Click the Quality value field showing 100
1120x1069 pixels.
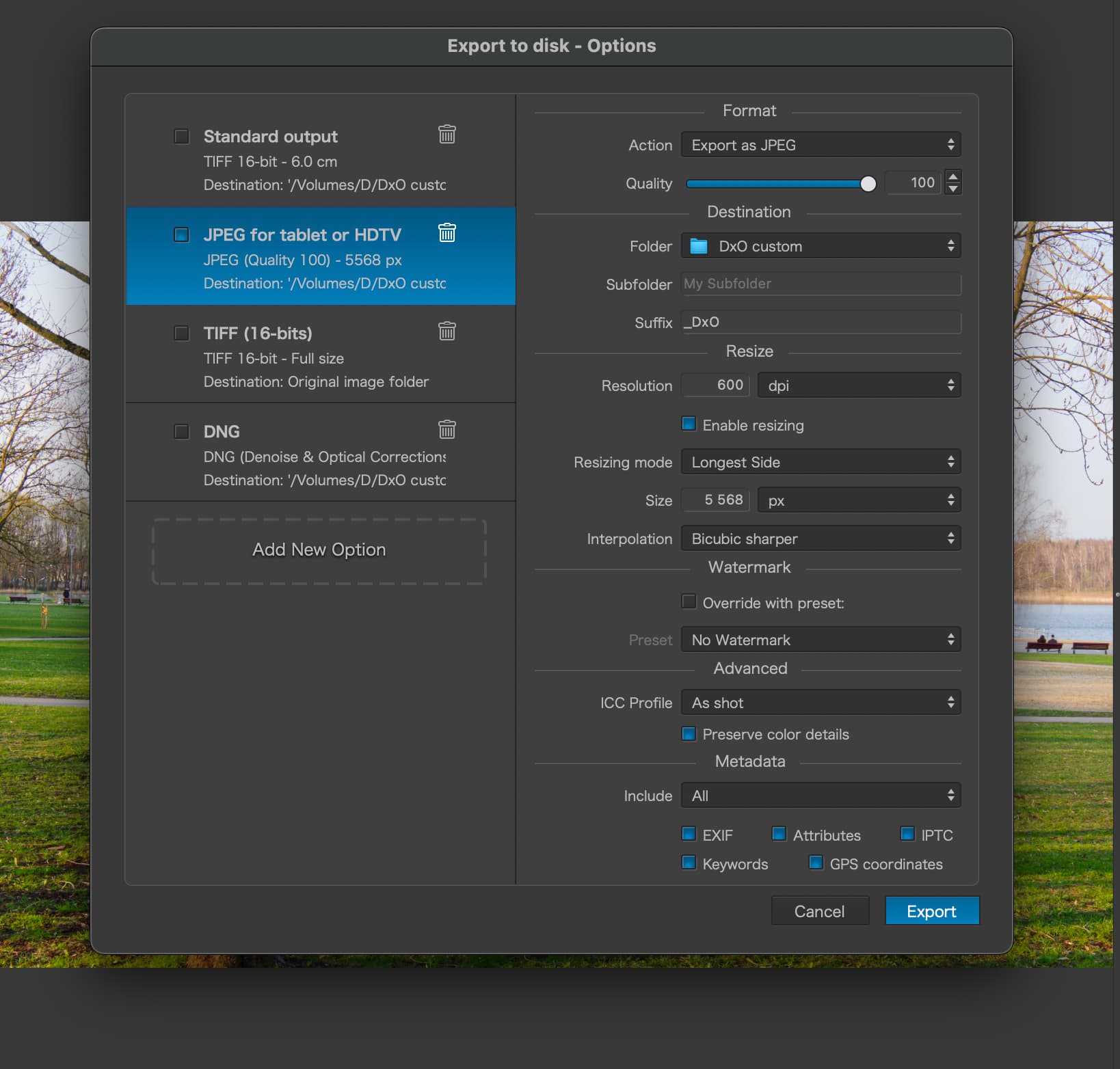914,182
